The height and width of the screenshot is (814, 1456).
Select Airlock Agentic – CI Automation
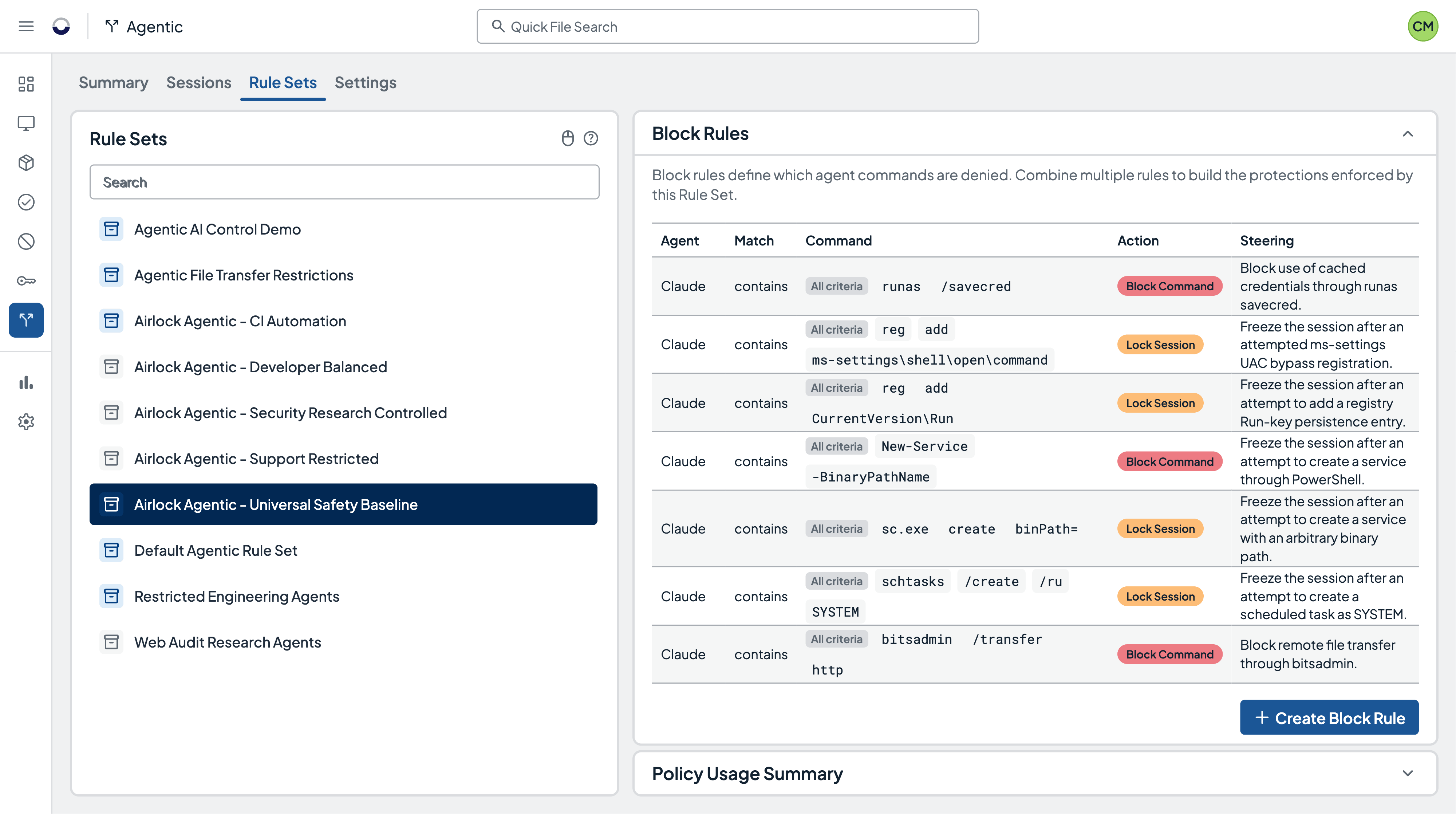tap(343, 321)
